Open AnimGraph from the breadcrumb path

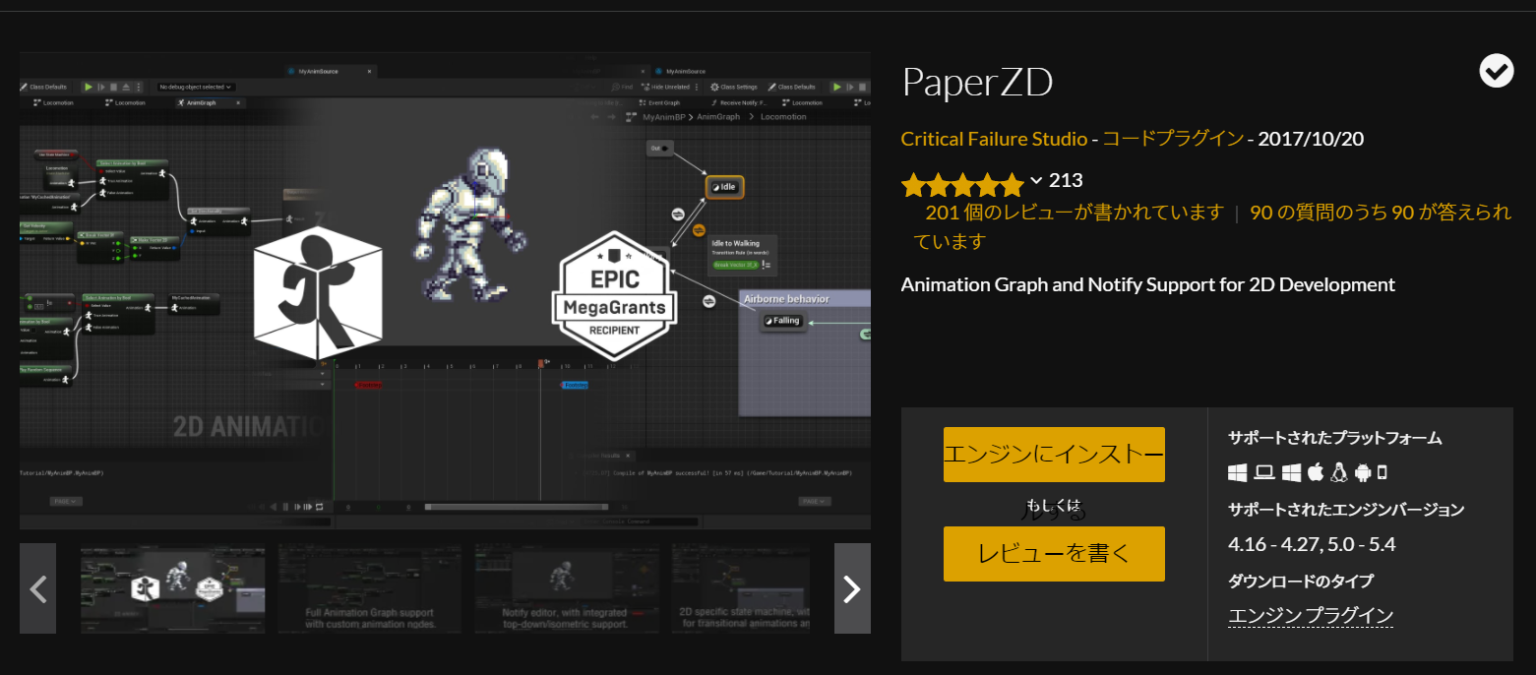coord(718,117)
